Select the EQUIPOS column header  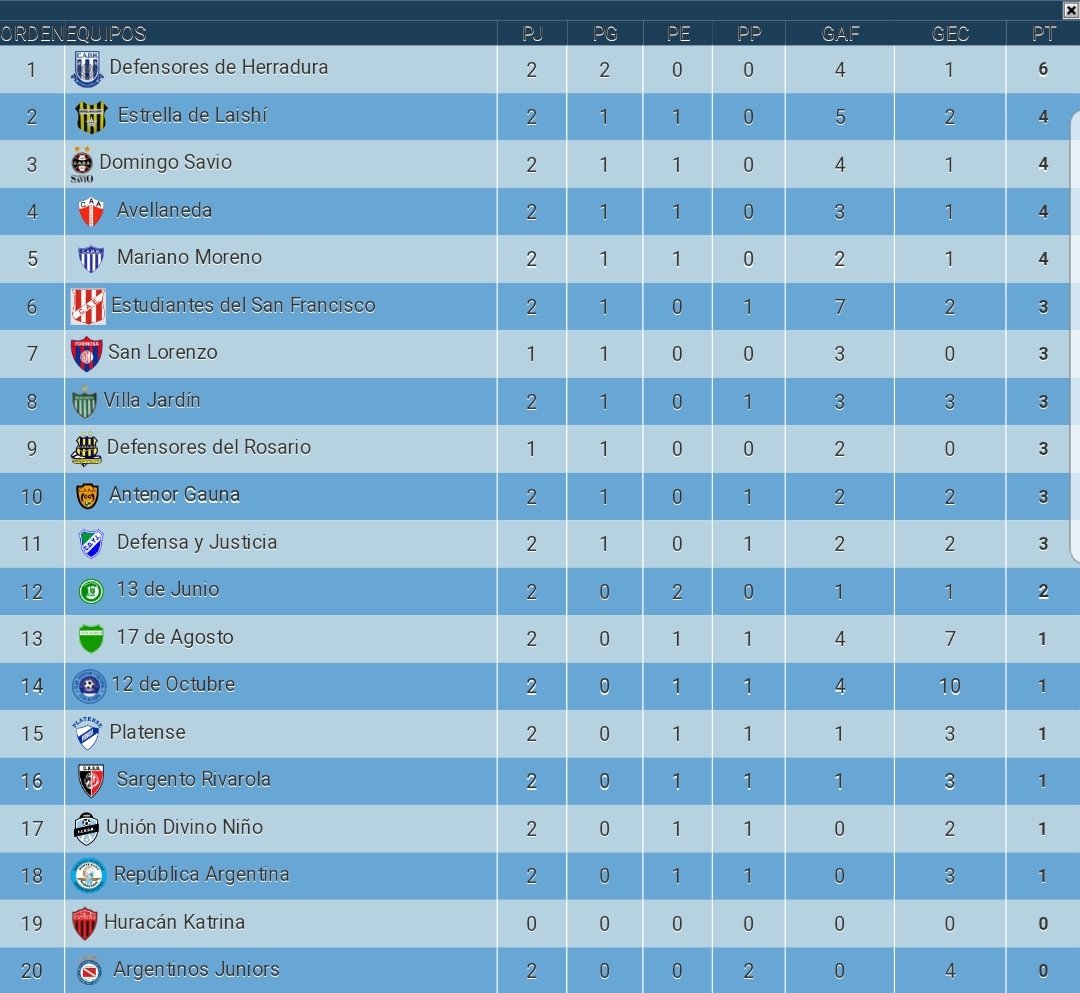pyautogui.click(x=107, y=34)
